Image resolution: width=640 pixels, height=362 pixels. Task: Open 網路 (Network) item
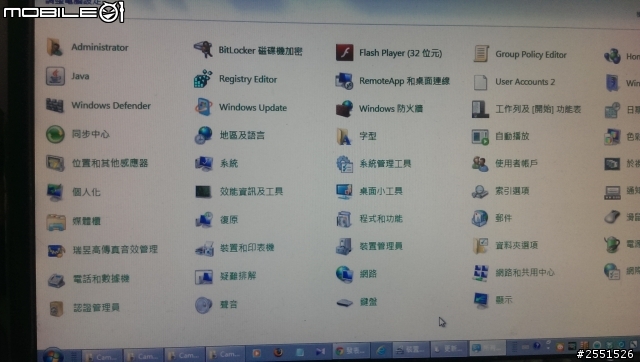(356, 274)
